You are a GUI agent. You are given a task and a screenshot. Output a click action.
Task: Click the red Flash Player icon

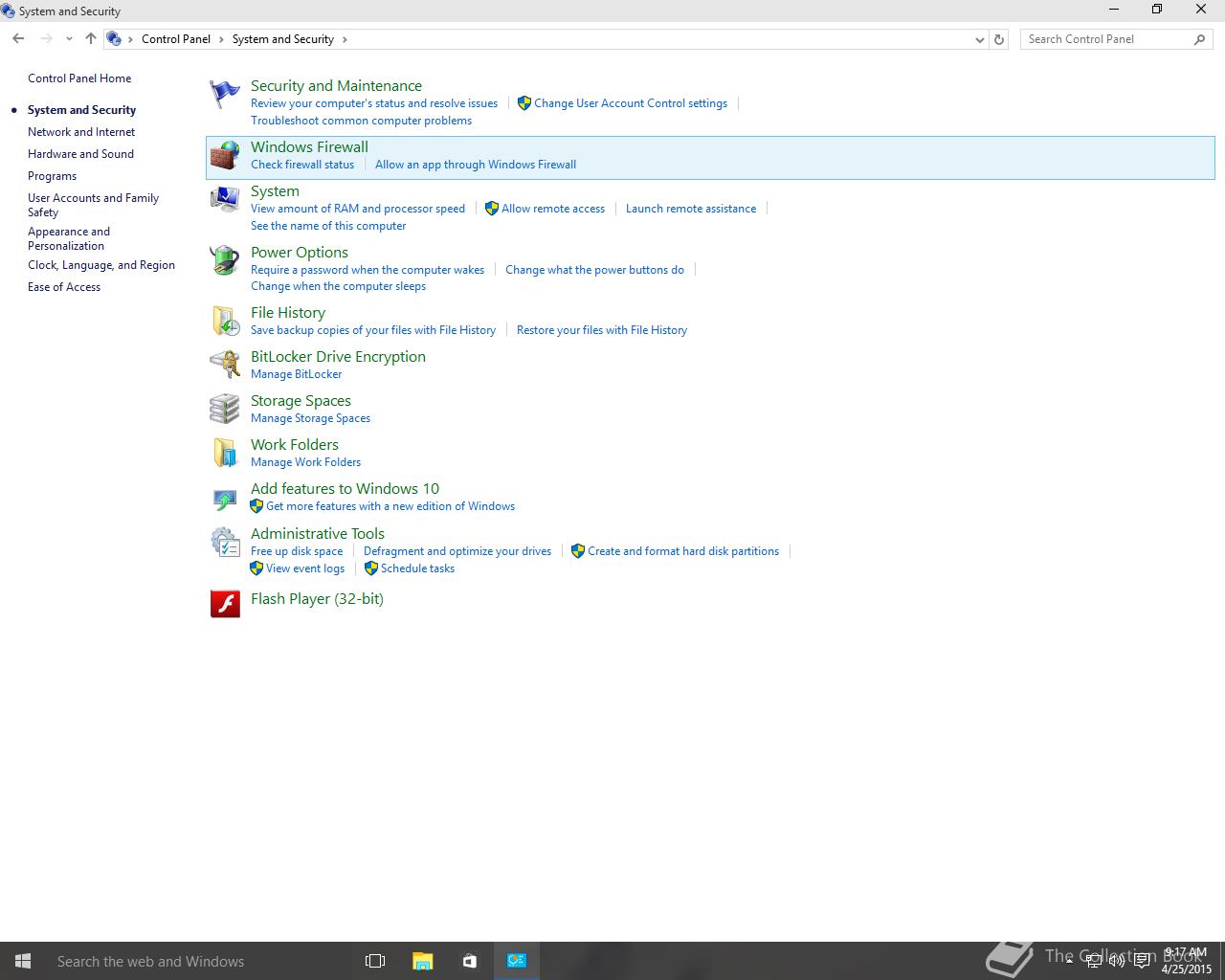coord(225,603)
